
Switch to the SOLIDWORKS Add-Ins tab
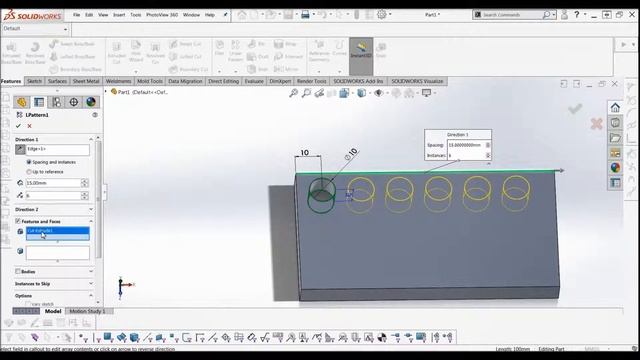pos(358,81)
